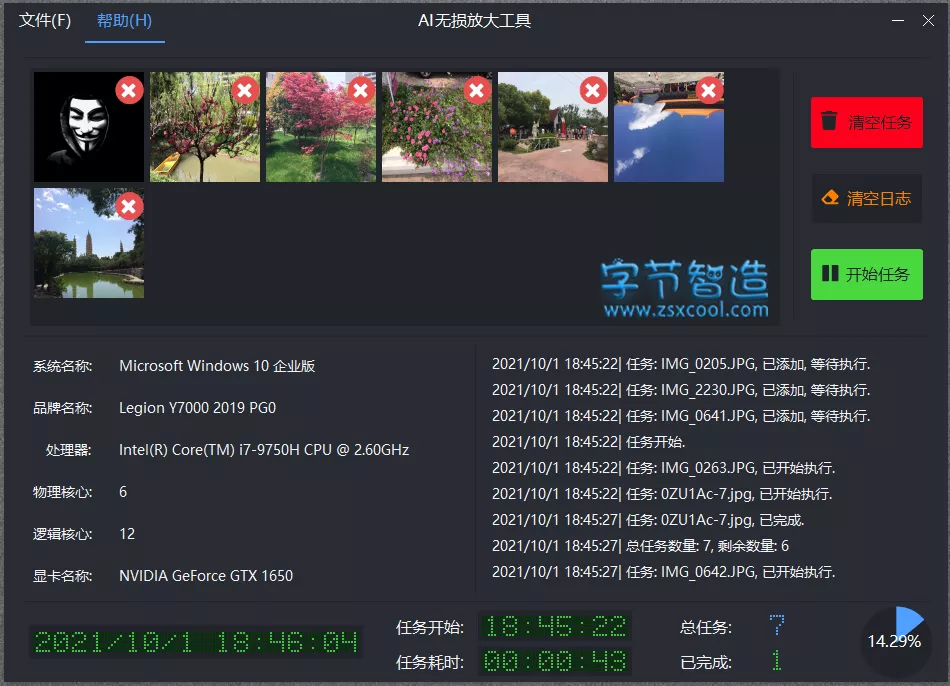The width and height of the screenshot is (950, 686).
Task: Click log entry IMG_0263.JPG 已开始执行
Action: tap(663, 468)
